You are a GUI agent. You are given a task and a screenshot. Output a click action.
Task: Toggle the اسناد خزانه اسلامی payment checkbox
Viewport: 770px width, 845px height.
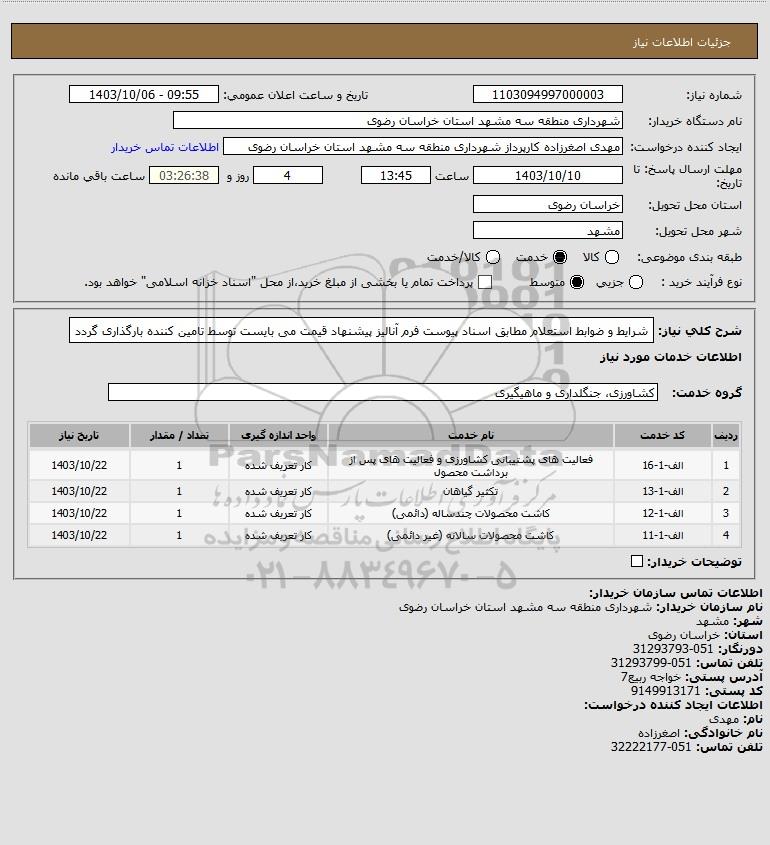pyautogui.click(x=485, y=282)
